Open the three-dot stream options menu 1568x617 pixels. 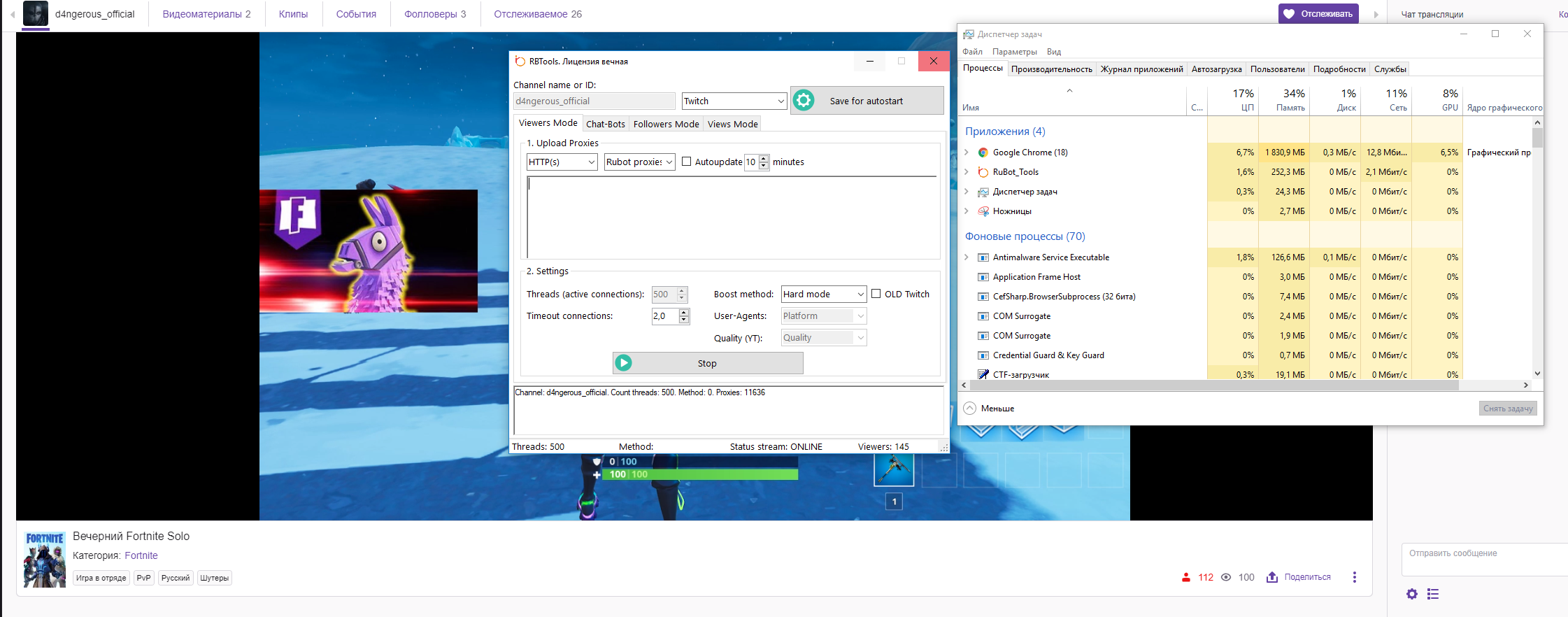pos(1355,577)
